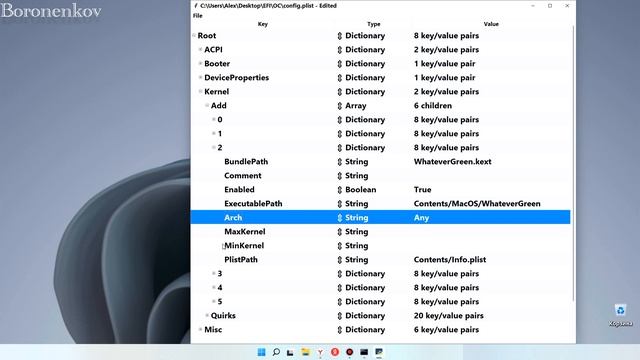Expand the DeviceProperties dictionary
The width and height of the screenshot is (640, 360).
(x=200, y=78)
